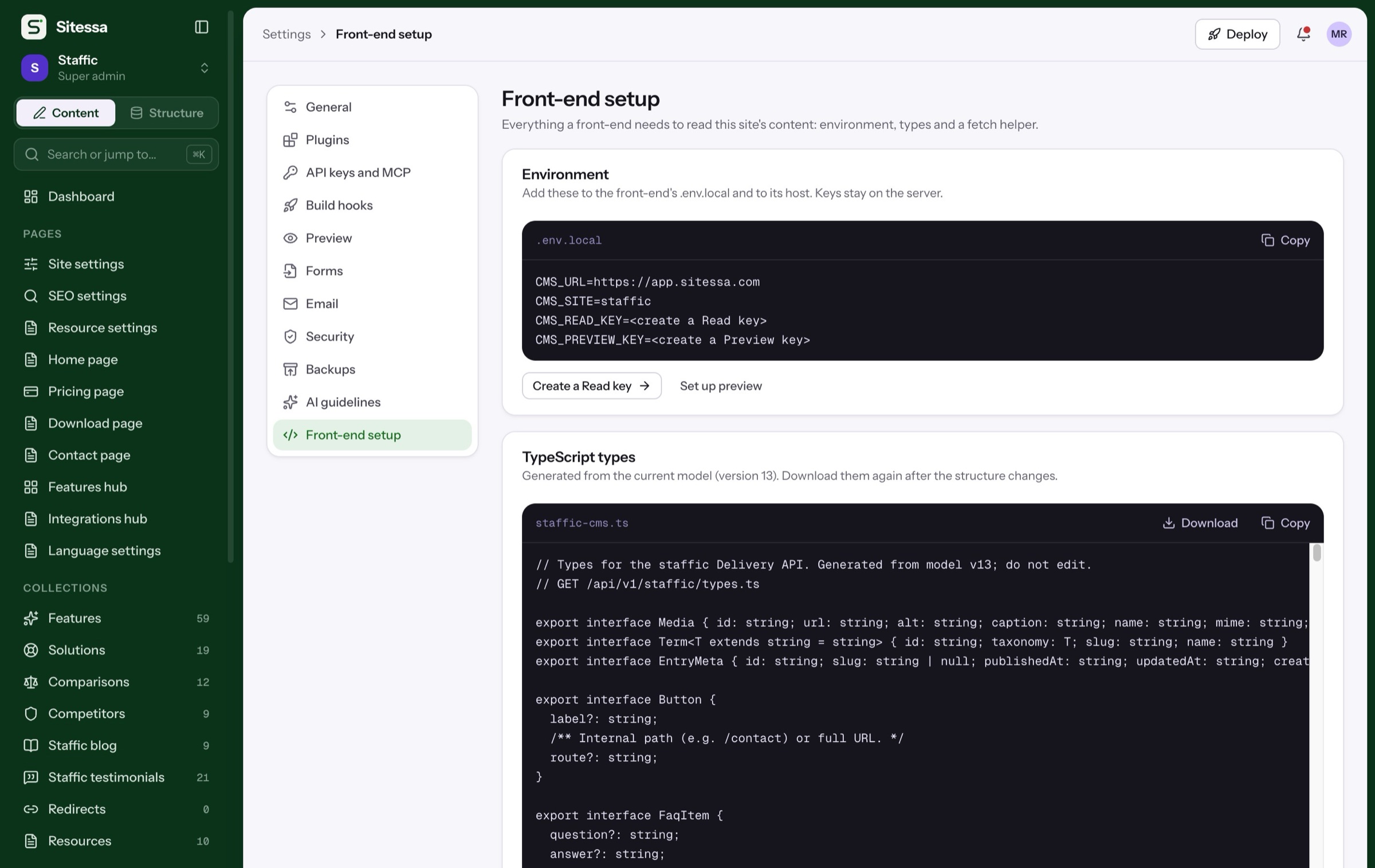Screen dimensions: 1375x868
Task: Copy the .env.local code block
Action: [1286, 240]
